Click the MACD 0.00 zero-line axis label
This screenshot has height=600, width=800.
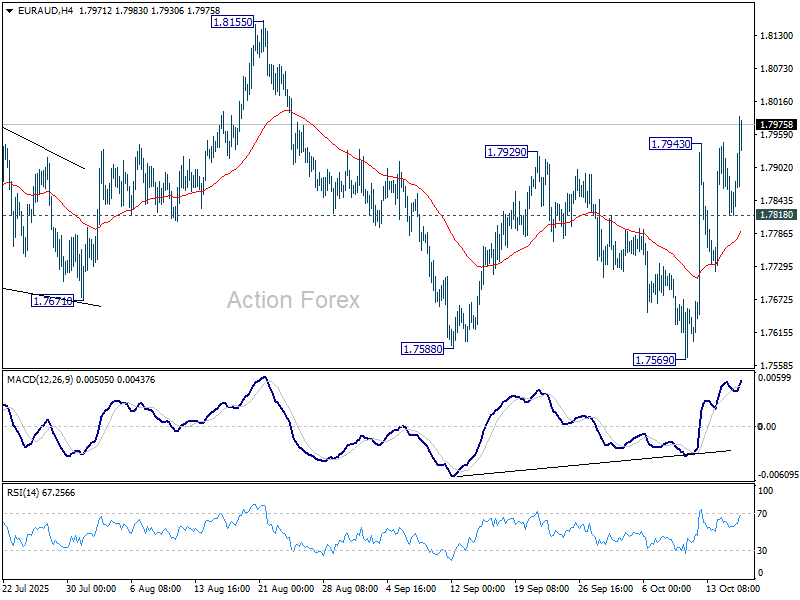click(768, 427)
